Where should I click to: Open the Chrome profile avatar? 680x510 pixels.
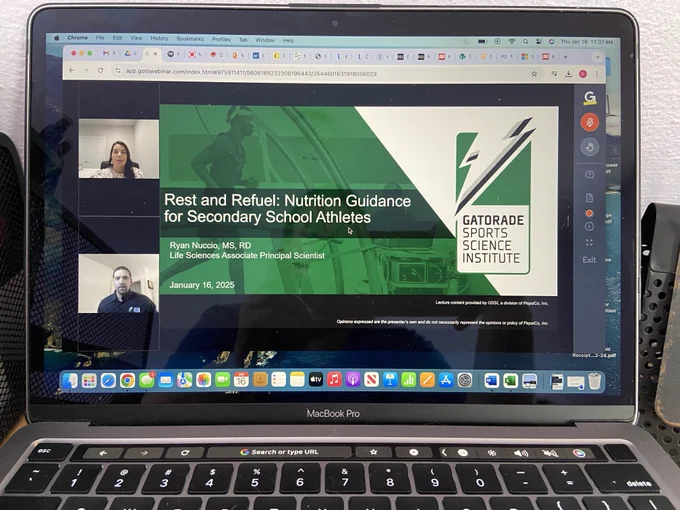coord(583,74)
